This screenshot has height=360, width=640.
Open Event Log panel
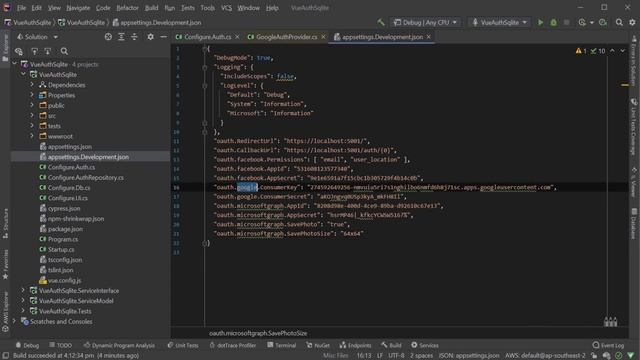(x=608, y=345)
